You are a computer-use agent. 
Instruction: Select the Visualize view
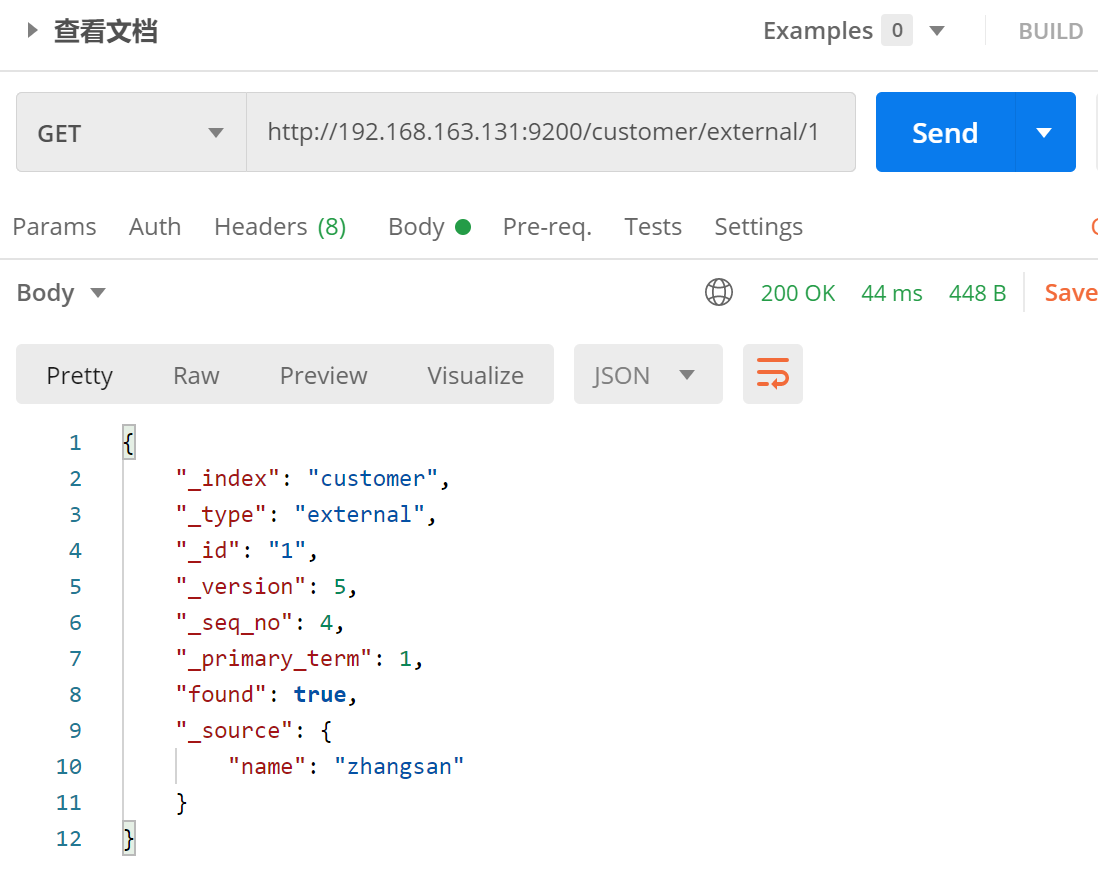click(x=475, y=375)
